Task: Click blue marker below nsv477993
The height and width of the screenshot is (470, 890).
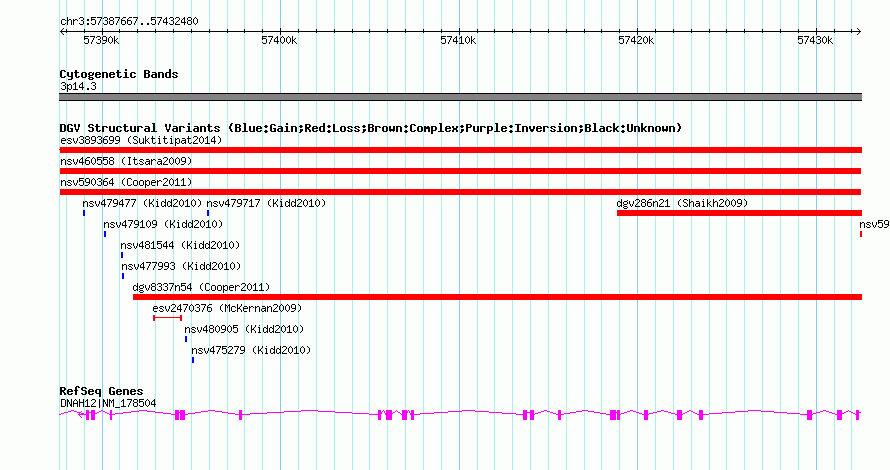Action: [123, 276]
